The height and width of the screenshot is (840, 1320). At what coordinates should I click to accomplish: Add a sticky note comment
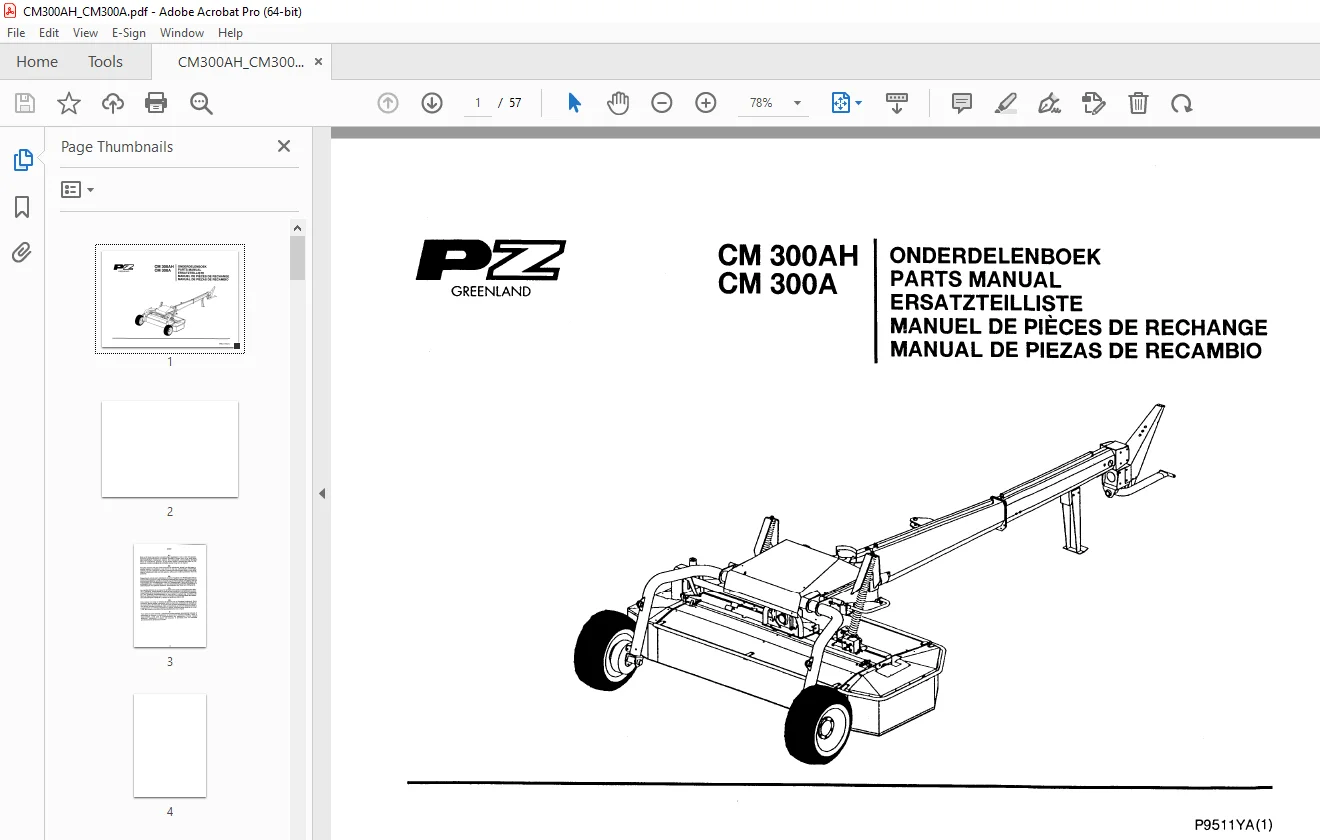click(x=962, y=103)
